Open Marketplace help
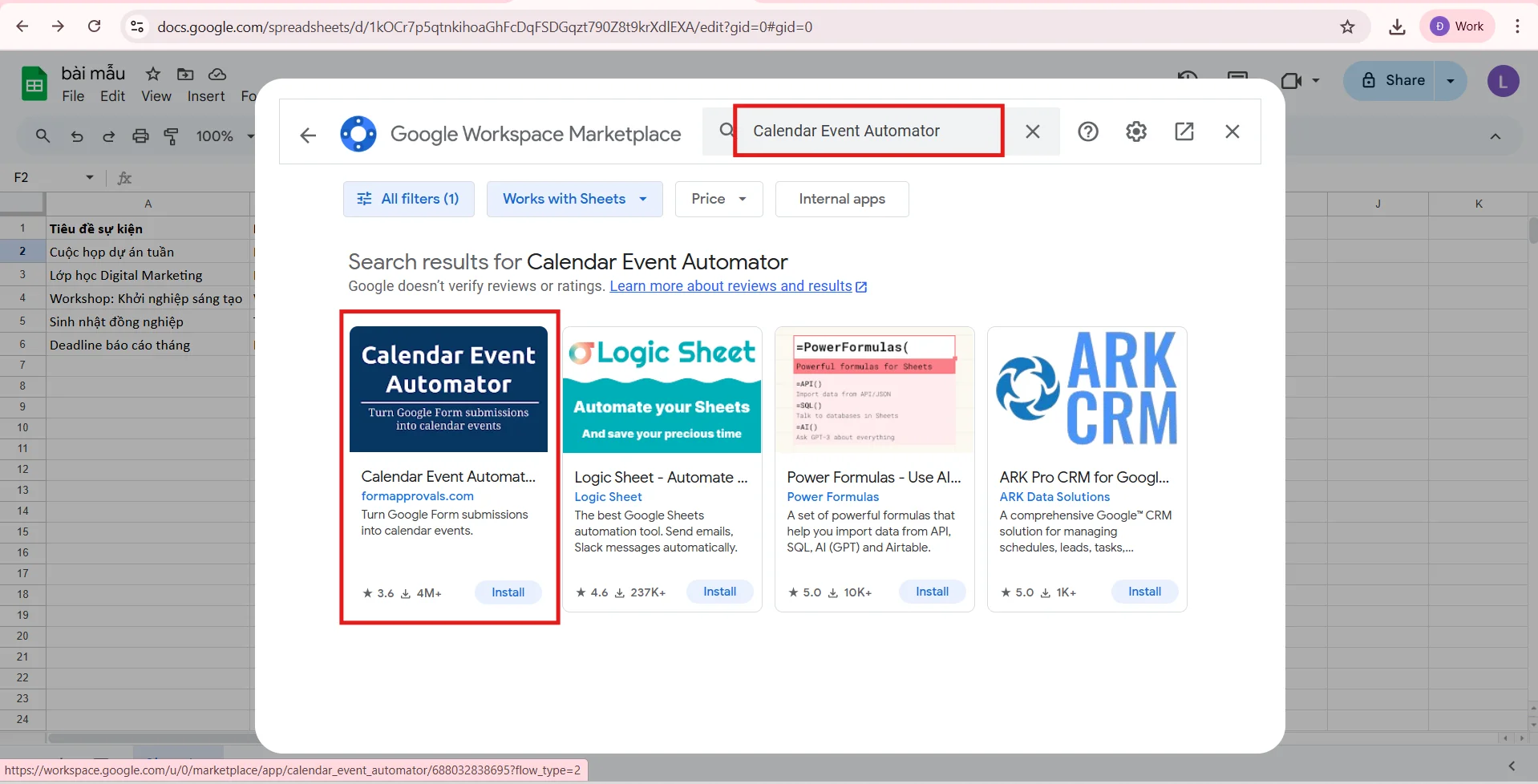This screenshot has width=1538, height=784. pyautogui.click(x=1088, y=131)
